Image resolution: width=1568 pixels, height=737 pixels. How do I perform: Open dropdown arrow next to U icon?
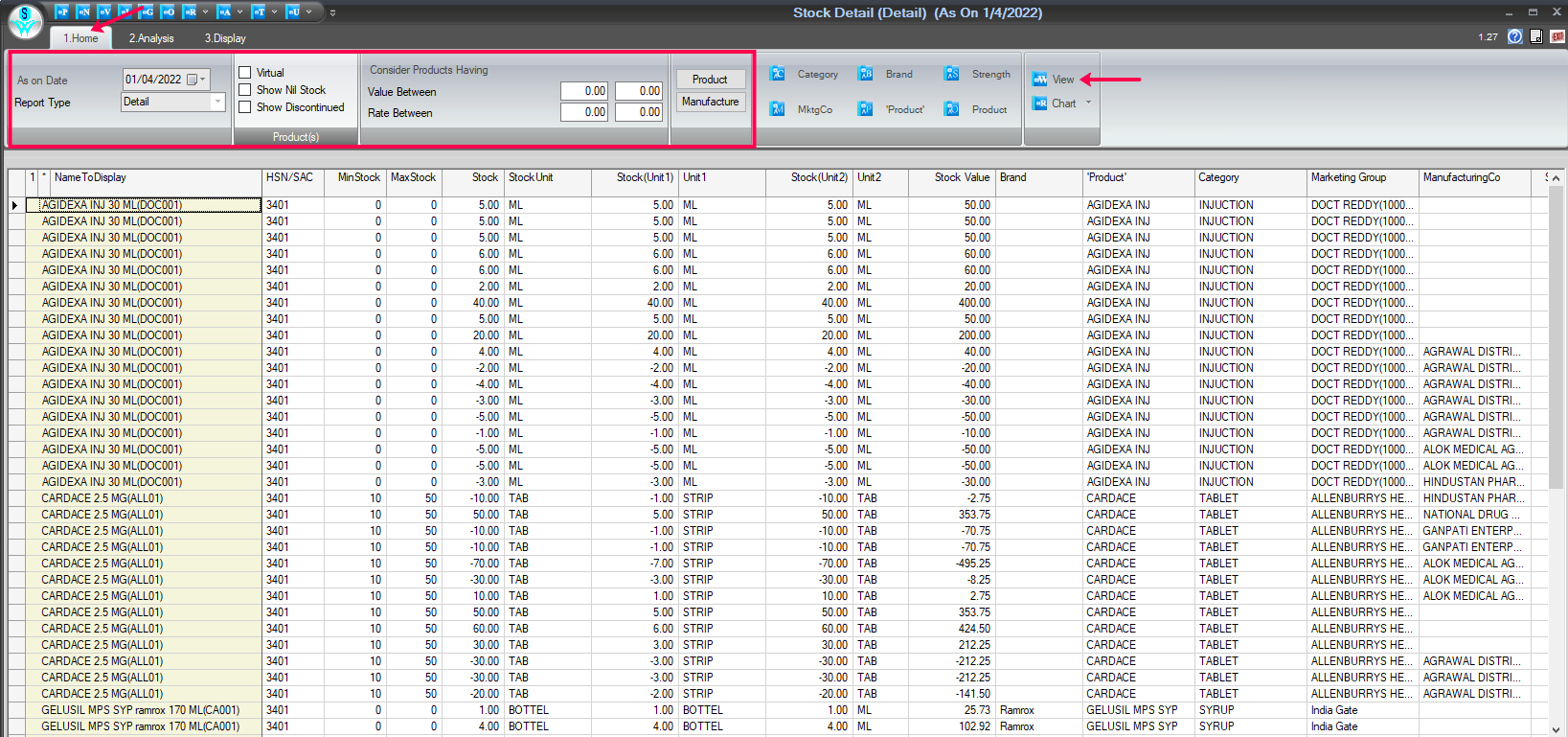tap(308, 12)
